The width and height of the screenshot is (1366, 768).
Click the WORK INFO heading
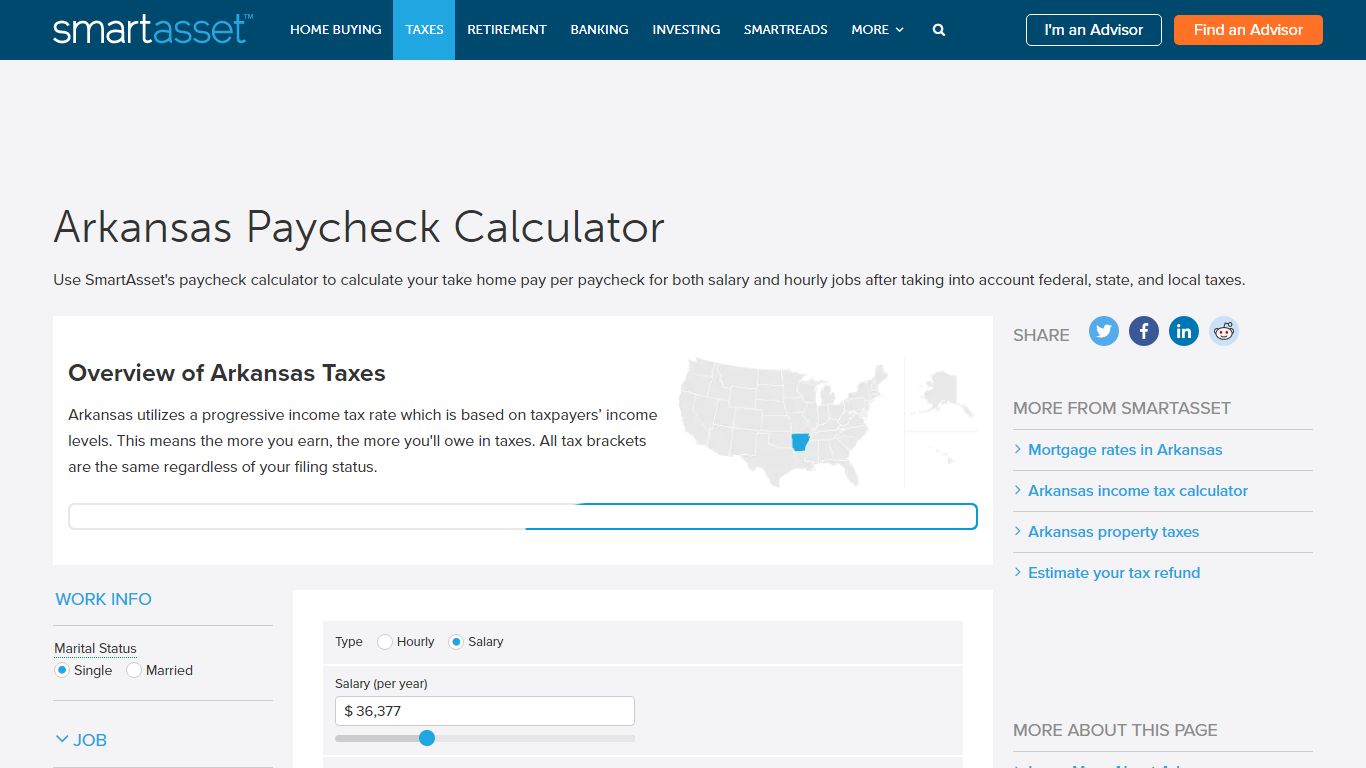pyautogui.click(x=103, y=599)
